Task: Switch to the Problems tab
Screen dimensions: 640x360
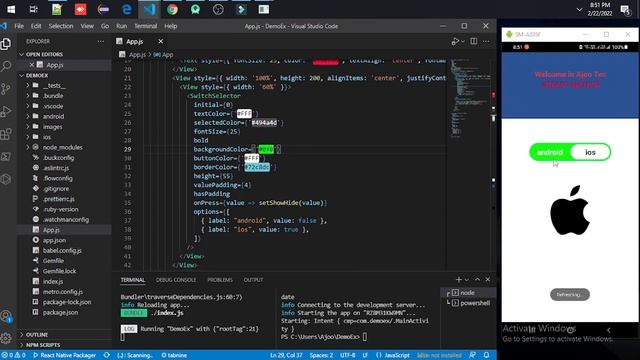Action: 220,280
